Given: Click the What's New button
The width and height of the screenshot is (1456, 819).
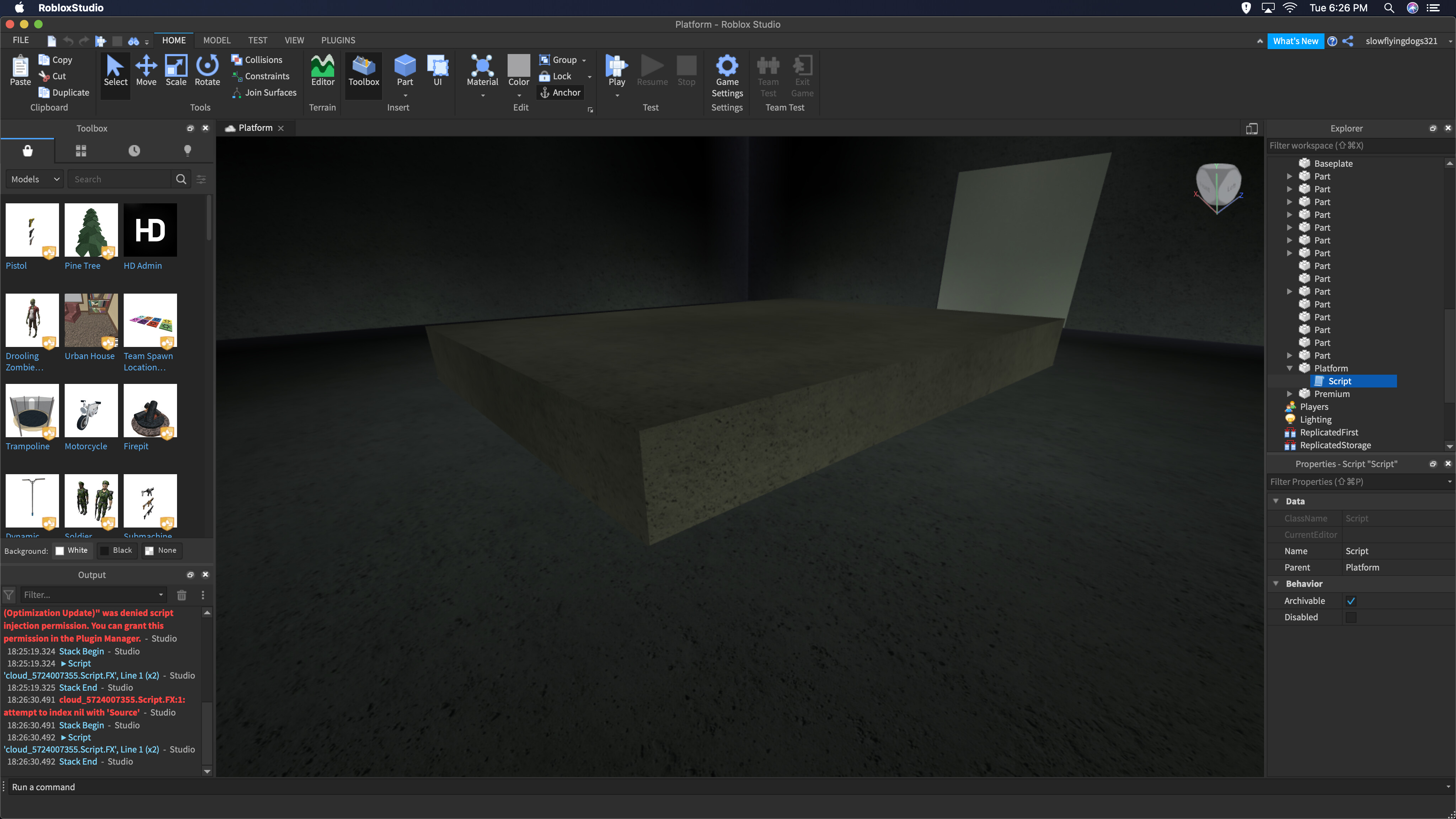Looking at the screenshot, I should click(1295, 41).
